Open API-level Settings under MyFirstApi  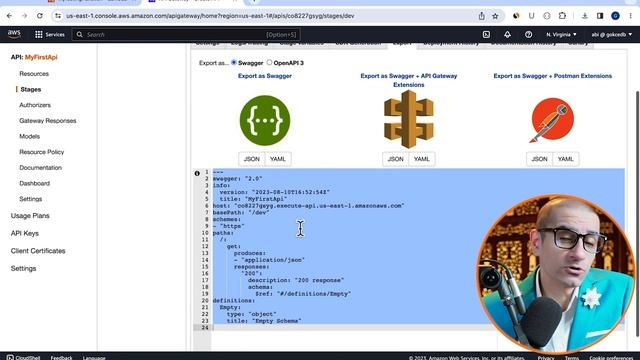pyautogui.click(x=31, y=199)
